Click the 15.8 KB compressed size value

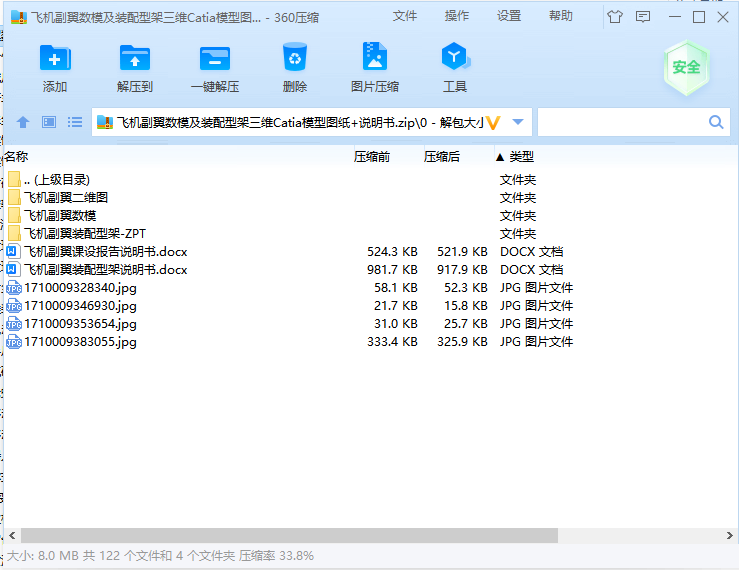[466, 306]
